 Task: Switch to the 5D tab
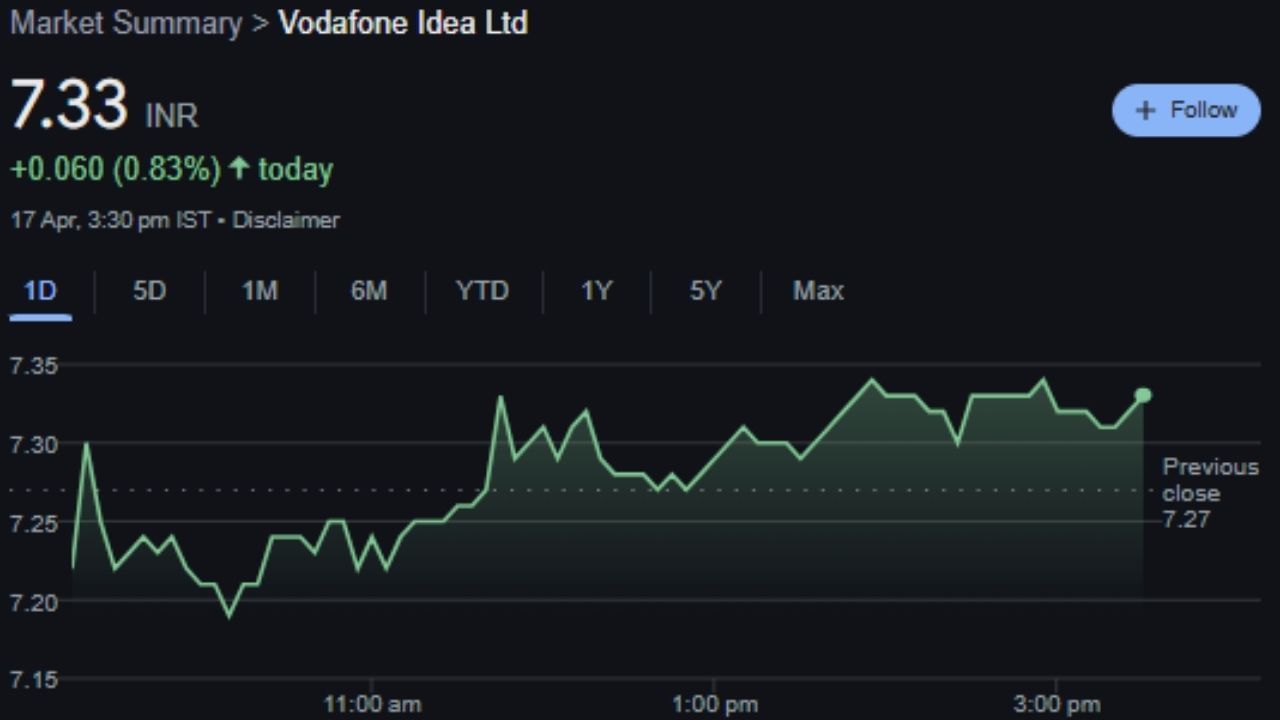(149, 291)
